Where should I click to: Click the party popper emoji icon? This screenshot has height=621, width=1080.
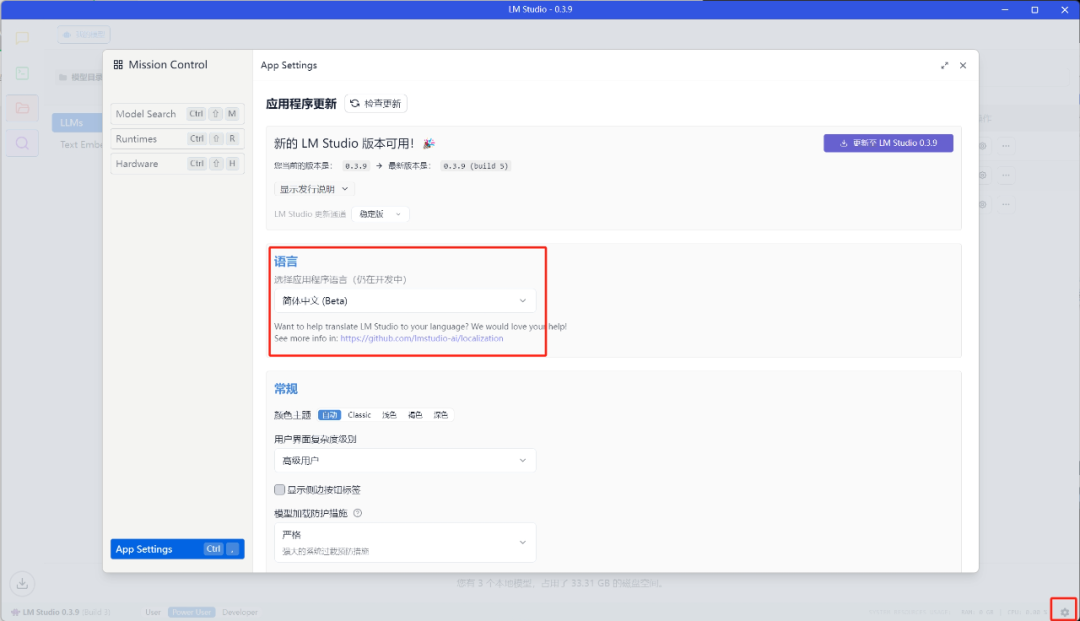(x=429, y=143)
